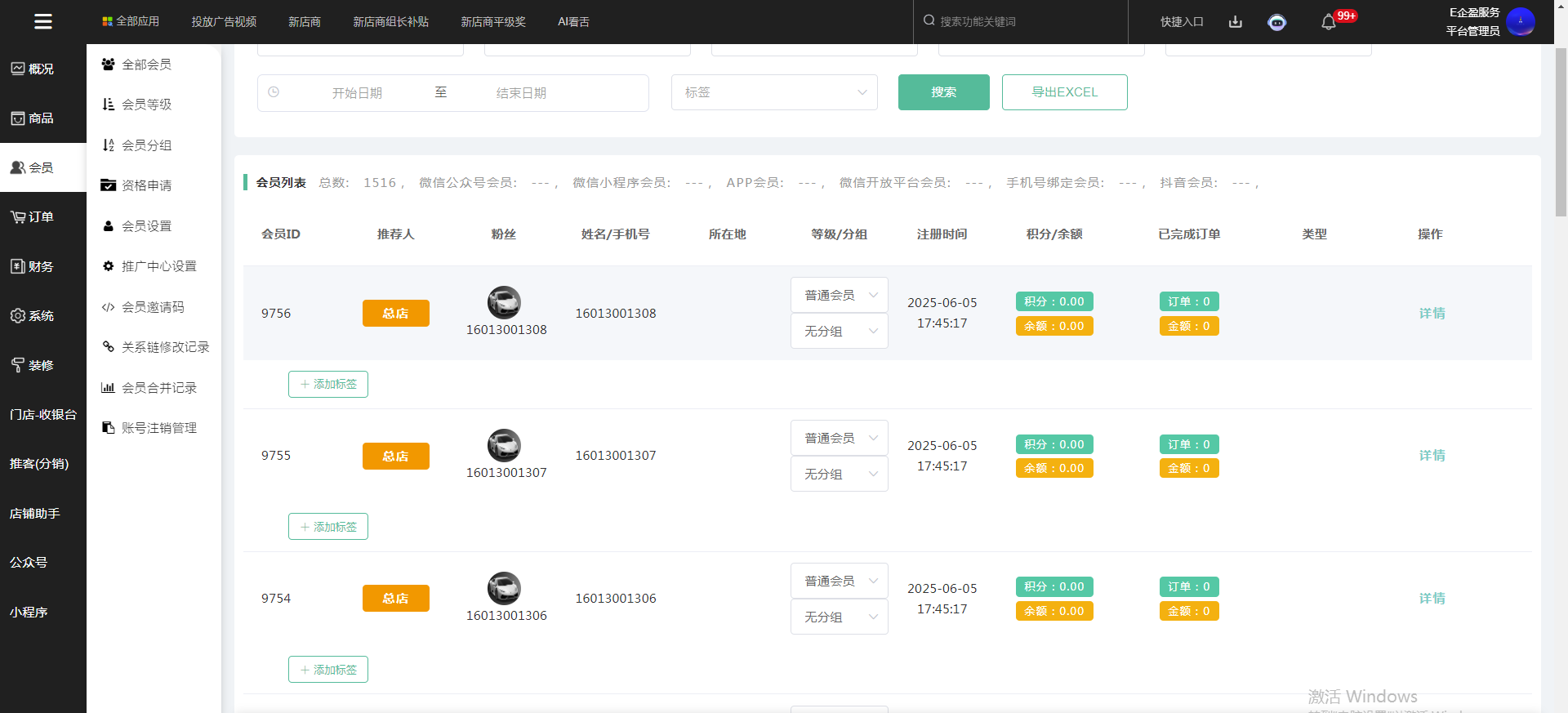Open 详情 link for member 9755
The height and width of the screenshot is (713, 1568).
[x=1432, y=456]
